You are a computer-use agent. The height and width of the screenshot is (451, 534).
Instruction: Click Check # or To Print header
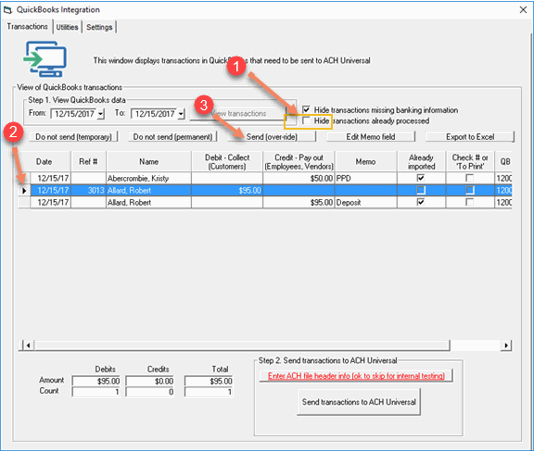pyautogui.click(x=470, y=161)
